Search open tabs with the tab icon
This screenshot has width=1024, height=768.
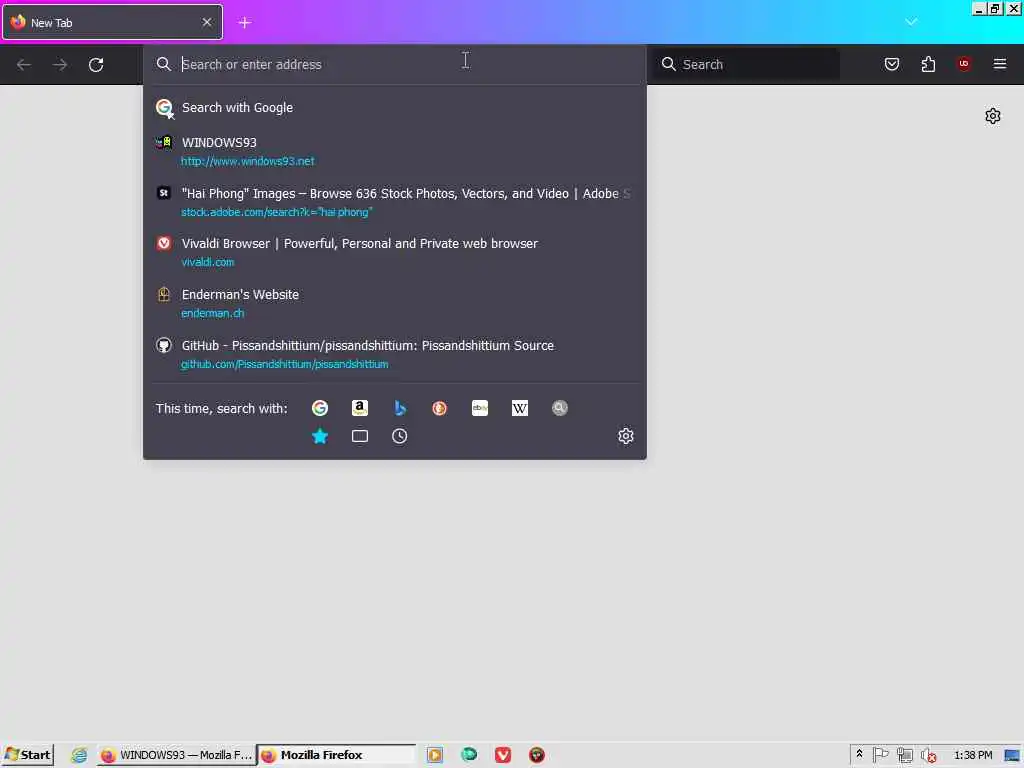[x=360, y=436]
